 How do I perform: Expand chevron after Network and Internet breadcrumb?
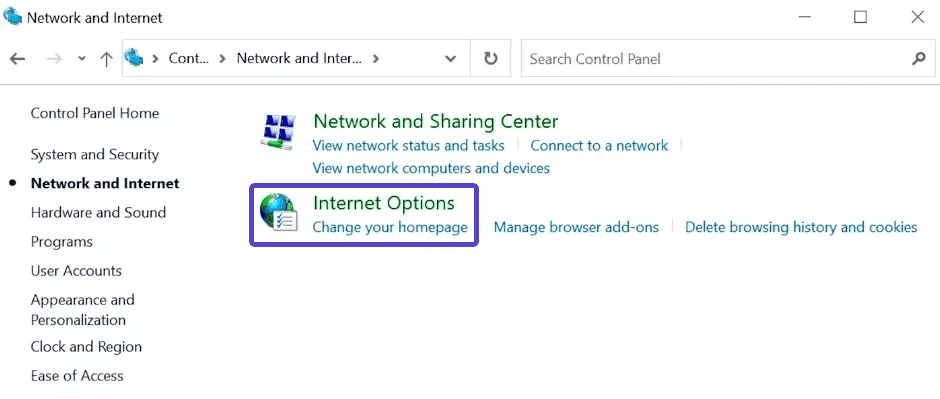pos(376,59)
